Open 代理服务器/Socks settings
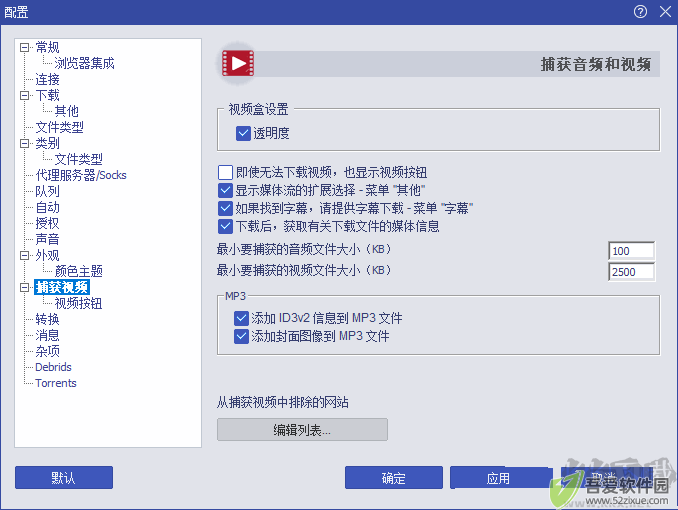The width and height of the screenshot is (678, 510). coord(81,175)
